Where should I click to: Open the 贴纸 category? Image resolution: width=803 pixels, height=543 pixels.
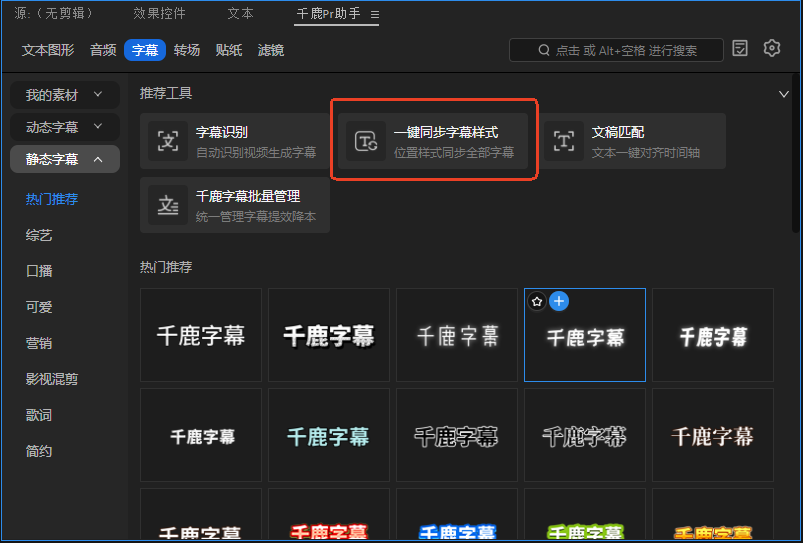click(228, 50)
